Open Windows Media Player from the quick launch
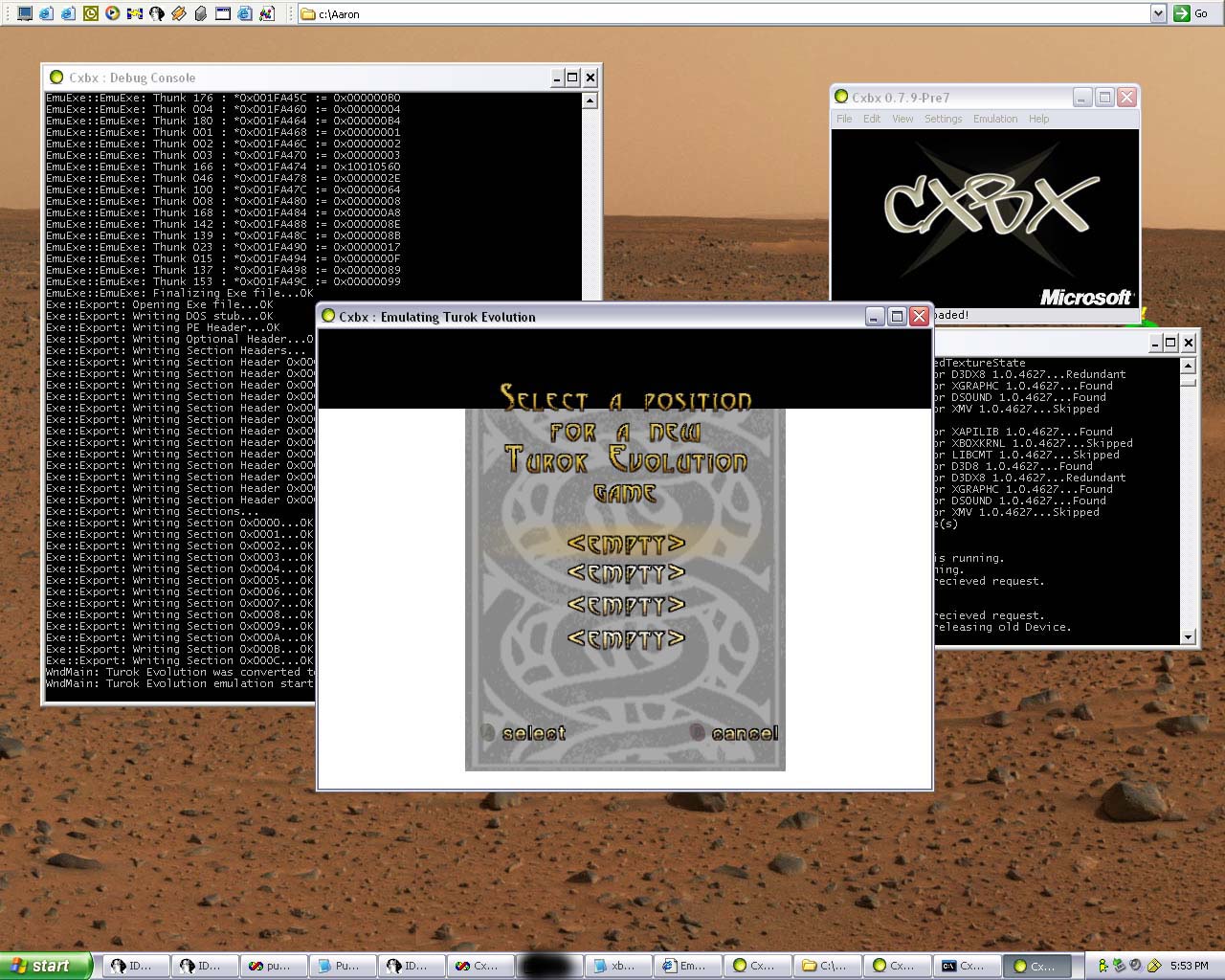Image resolution: width=1225 pixels, height=980 pixels. point(113,13)
